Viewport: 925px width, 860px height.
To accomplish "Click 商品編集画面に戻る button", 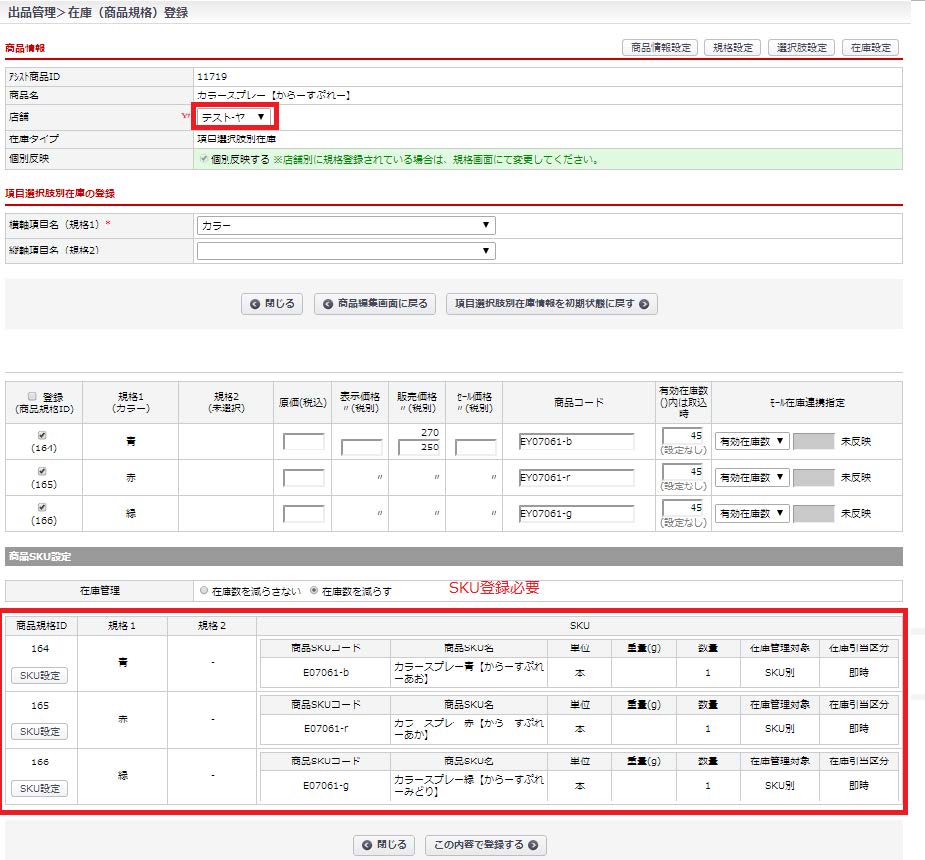I will point(375,304).
